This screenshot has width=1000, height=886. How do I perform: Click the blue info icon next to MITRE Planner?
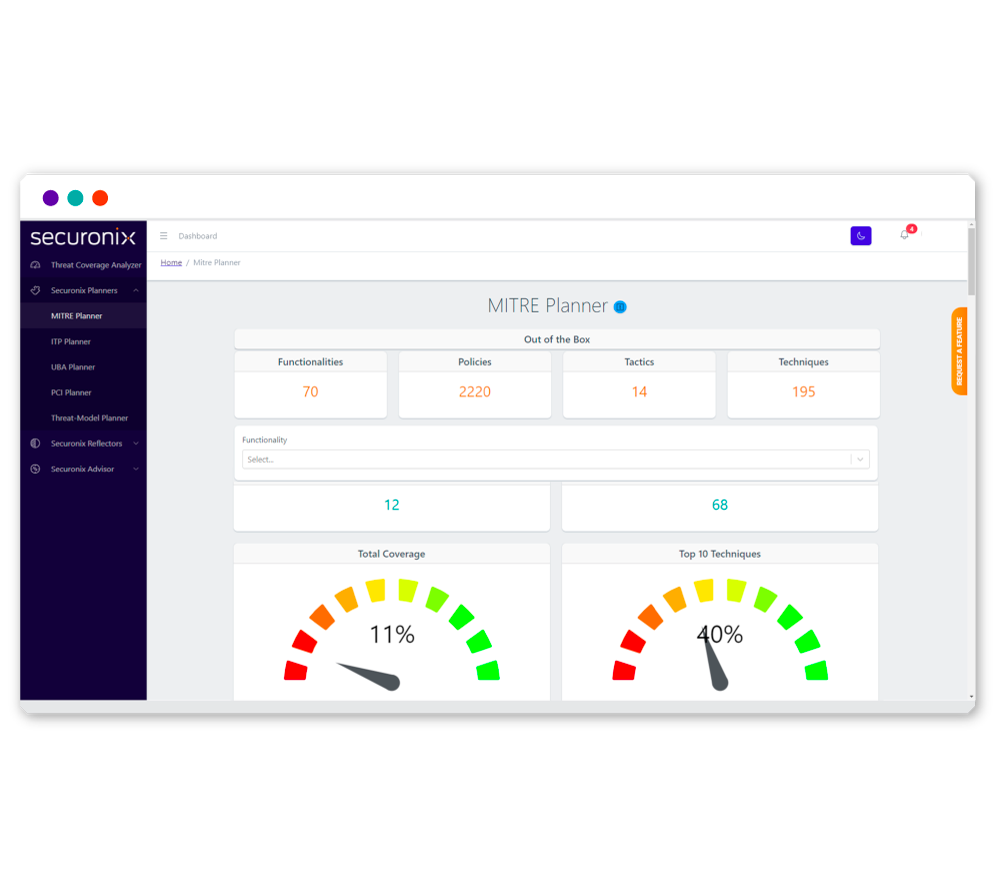coord(620,307)
